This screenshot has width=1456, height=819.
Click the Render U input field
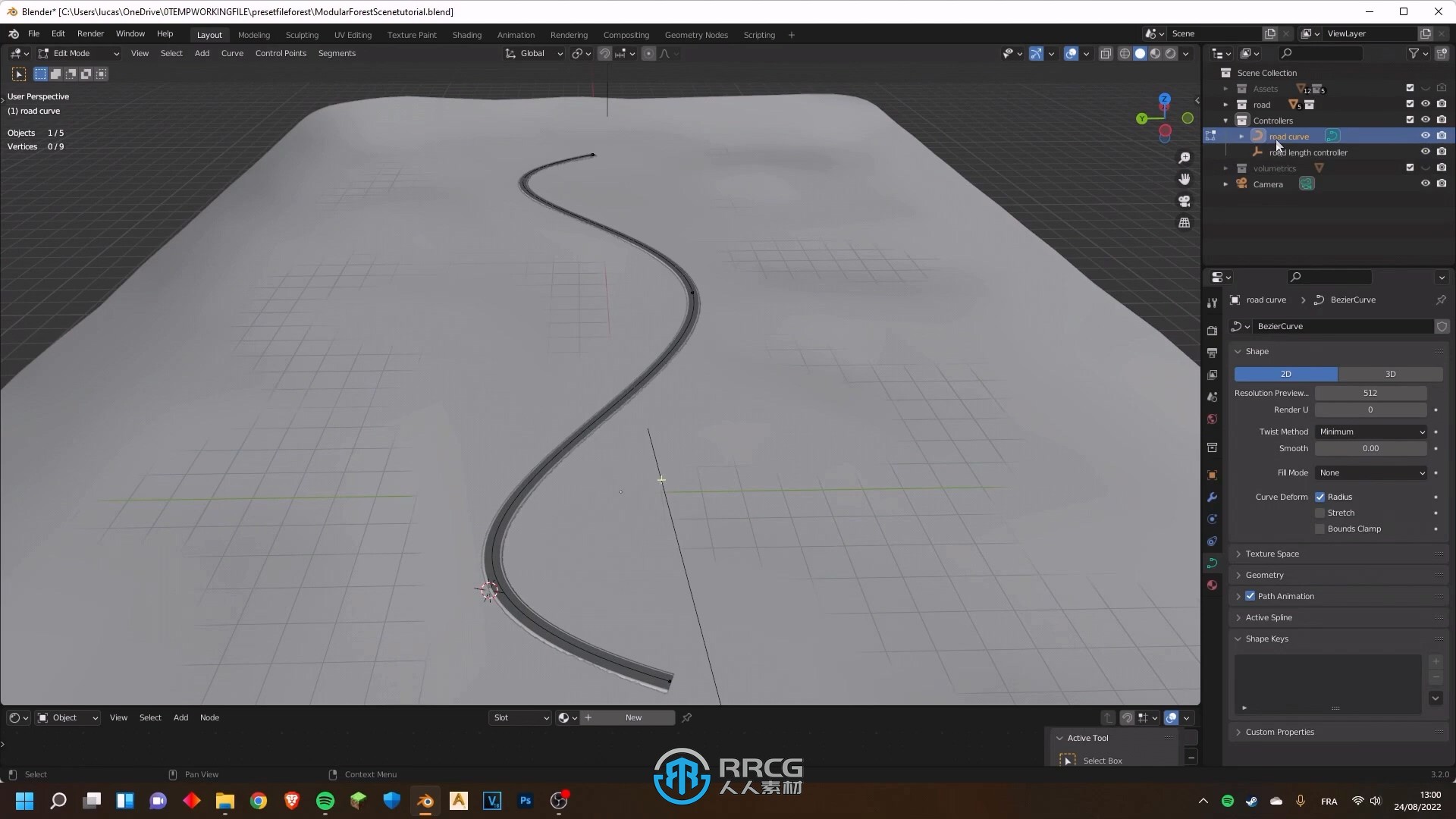(1370, 410)
